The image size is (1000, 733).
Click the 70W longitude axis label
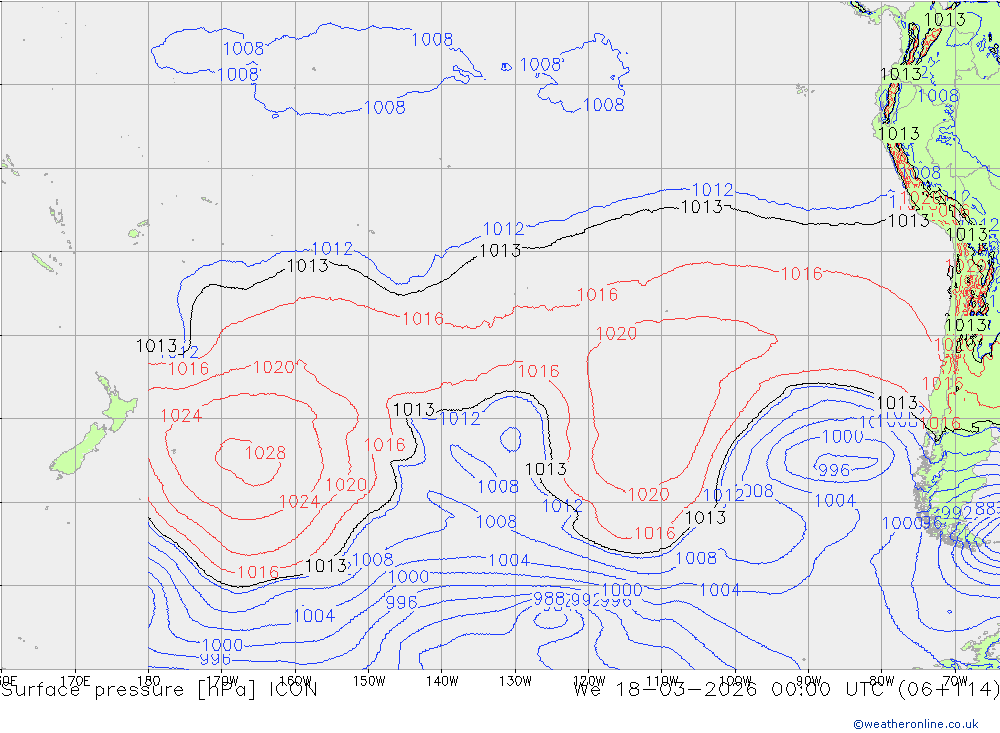[x=955, y=681]
